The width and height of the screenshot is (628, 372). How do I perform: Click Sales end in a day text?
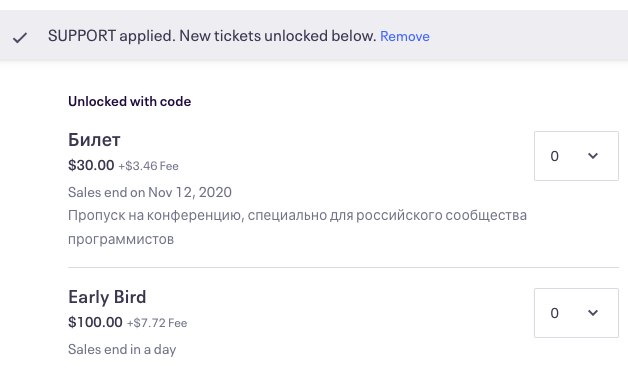point(122,349)
